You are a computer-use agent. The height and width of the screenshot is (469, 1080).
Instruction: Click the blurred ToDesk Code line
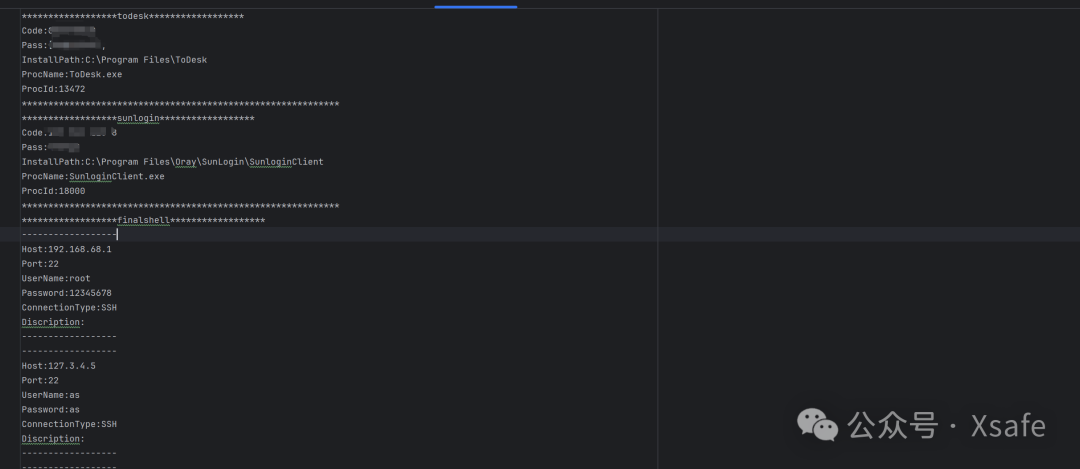pos(58,31)
